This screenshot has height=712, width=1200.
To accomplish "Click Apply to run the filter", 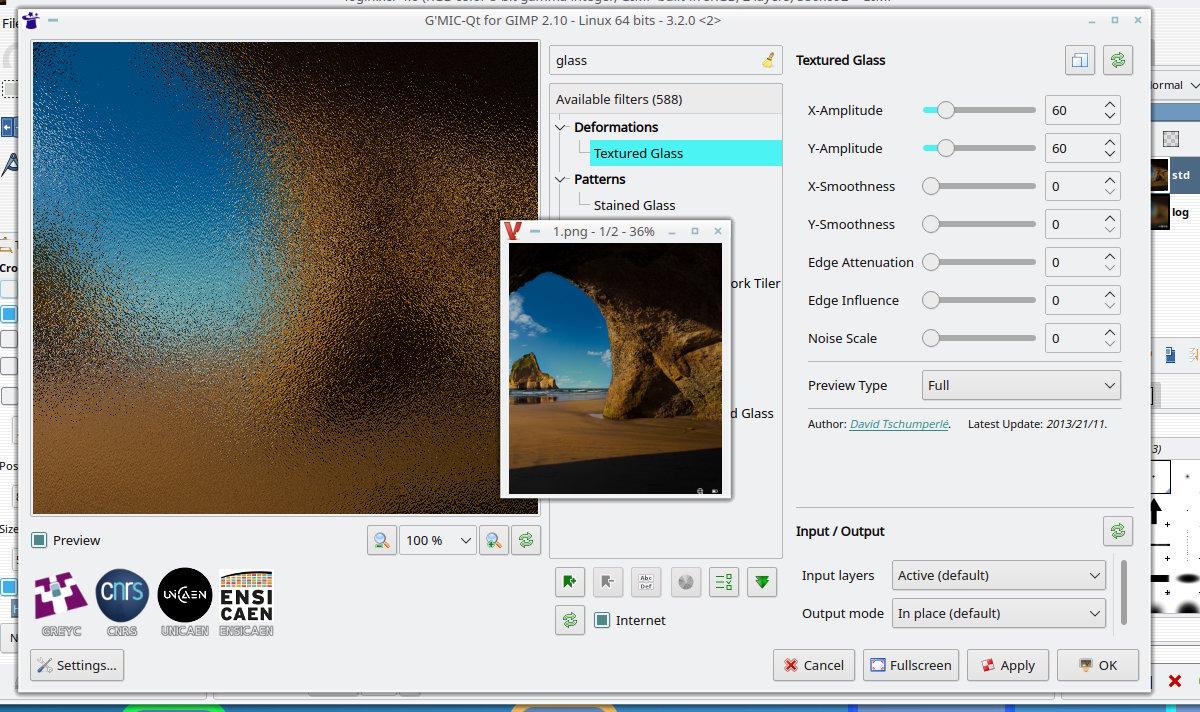I will point(1007,665).
